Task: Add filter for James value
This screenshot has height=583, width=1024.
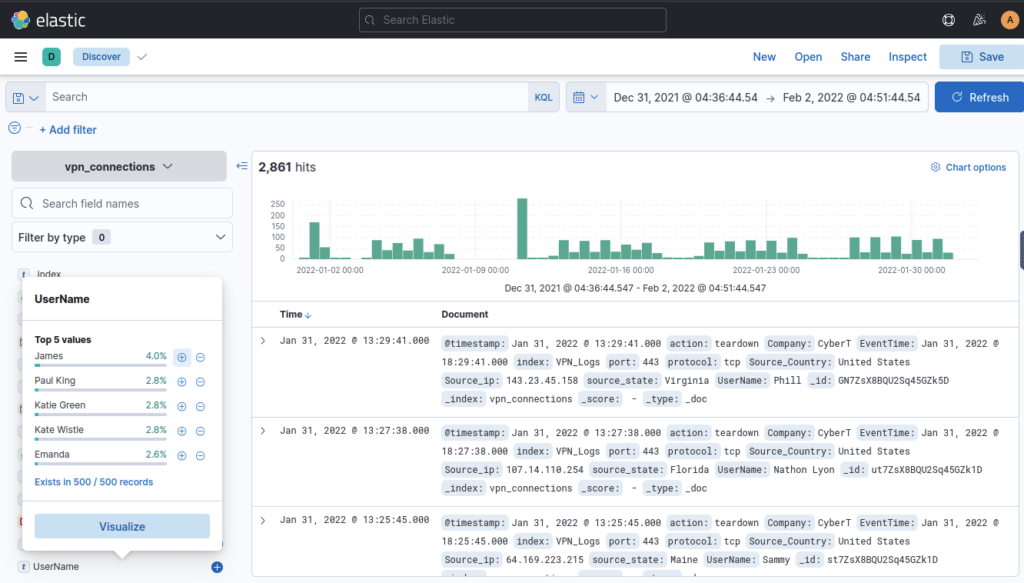Action: [x=182, y=357]
